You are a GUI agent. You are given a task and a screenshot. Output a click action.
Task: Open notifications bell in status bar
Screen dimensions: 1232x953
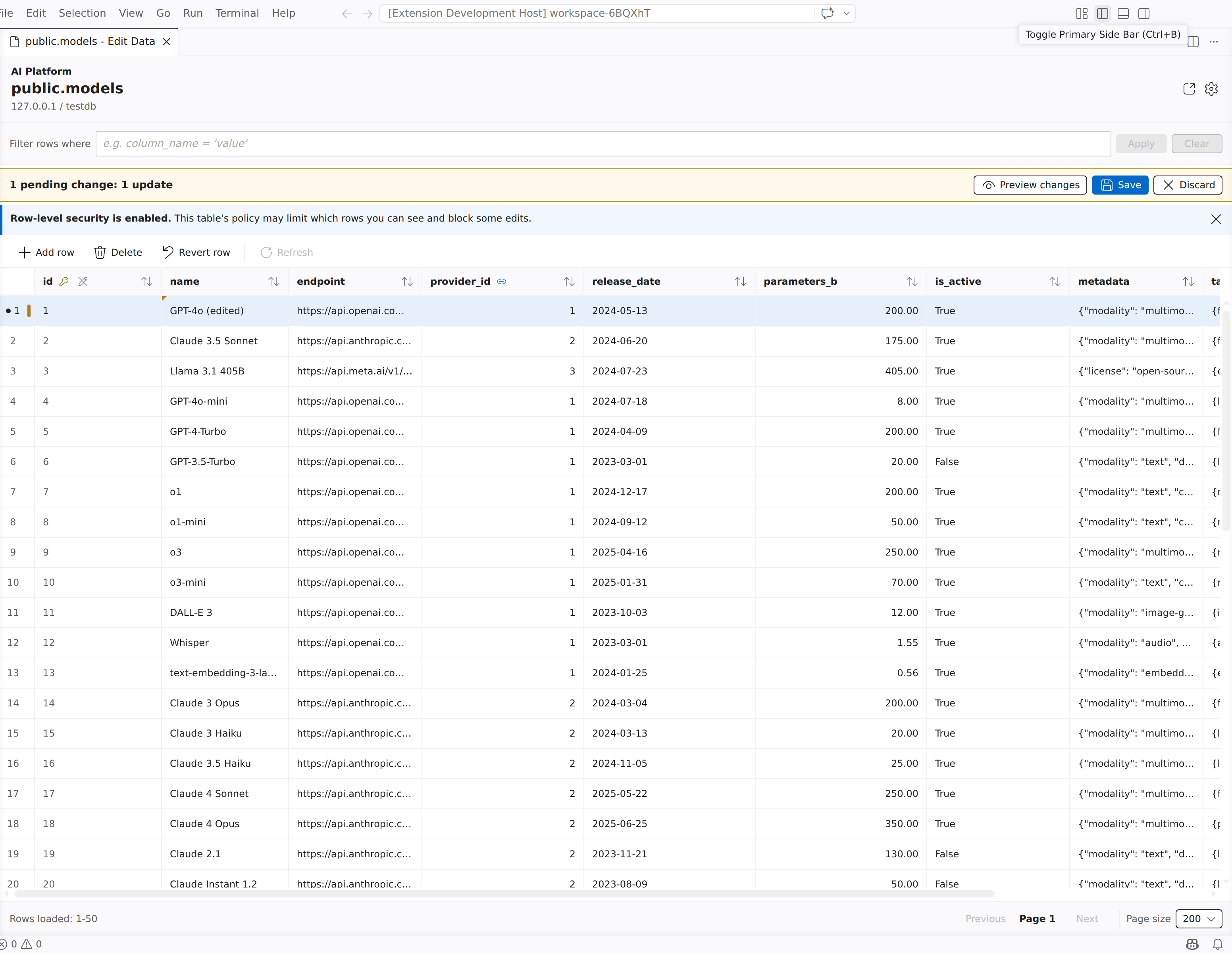(x=1218, y=944)
